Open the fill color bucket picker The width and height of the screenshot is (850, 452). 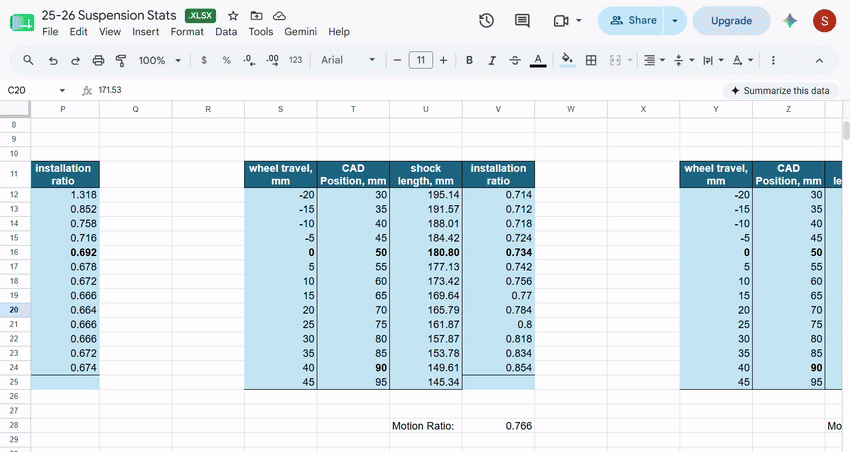[567, 60]
